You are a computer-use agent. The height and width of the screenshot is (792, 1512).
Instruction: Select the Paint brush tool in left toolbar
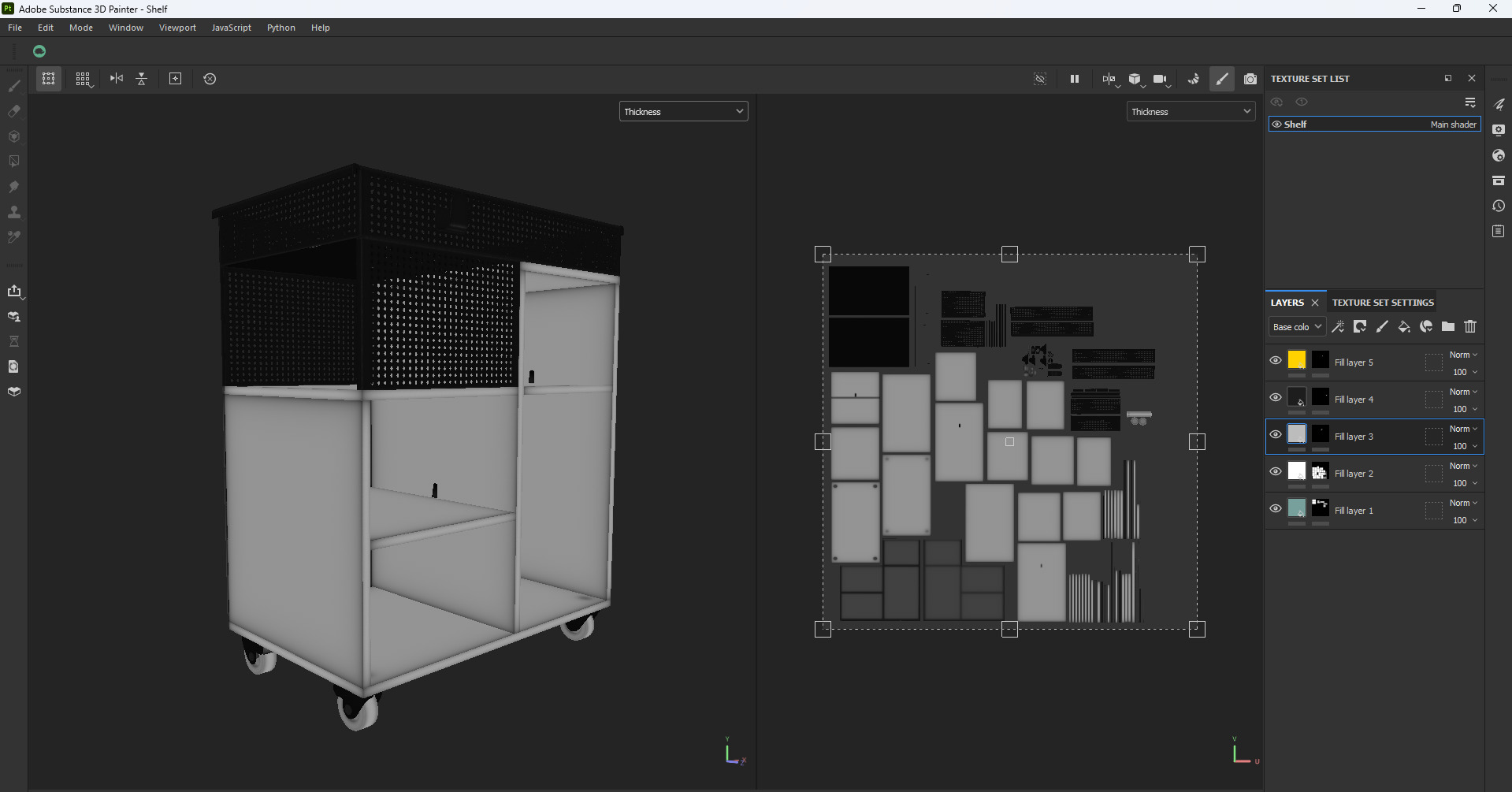(x=14, y=86)
